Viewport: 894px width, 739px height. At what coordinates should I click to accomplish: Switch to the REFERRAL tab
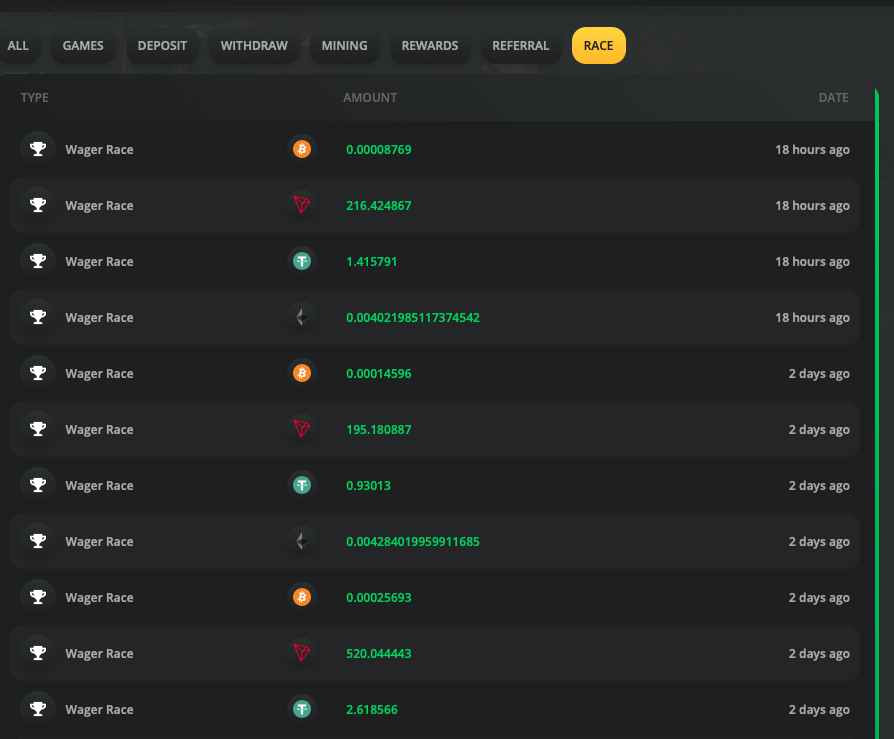[521, 46]
